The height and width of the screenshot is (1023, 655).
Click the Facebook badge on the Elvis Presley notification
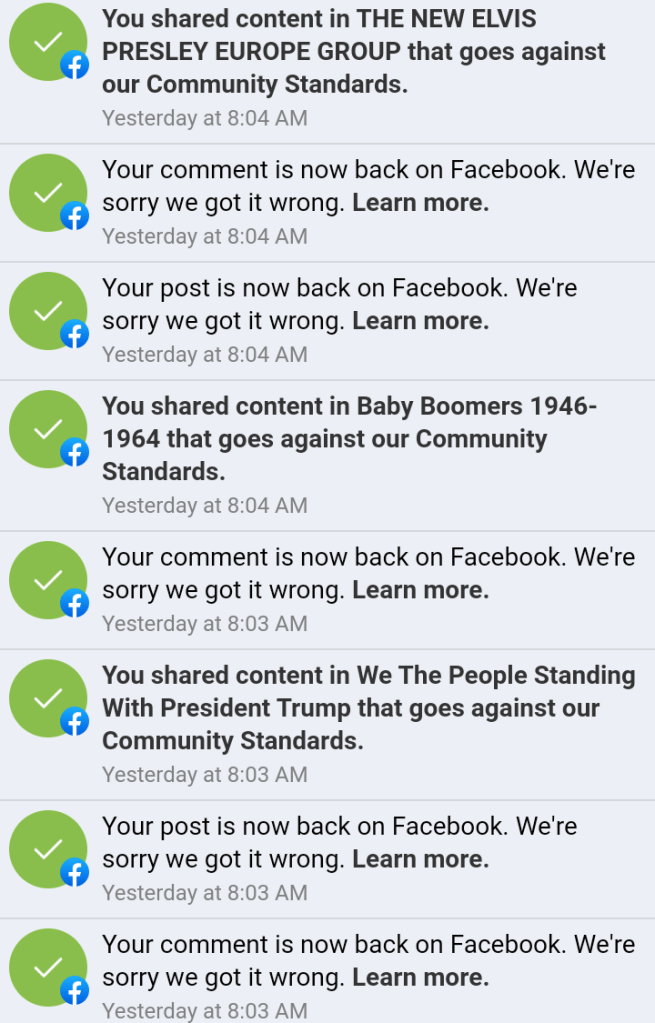(75, 66)
